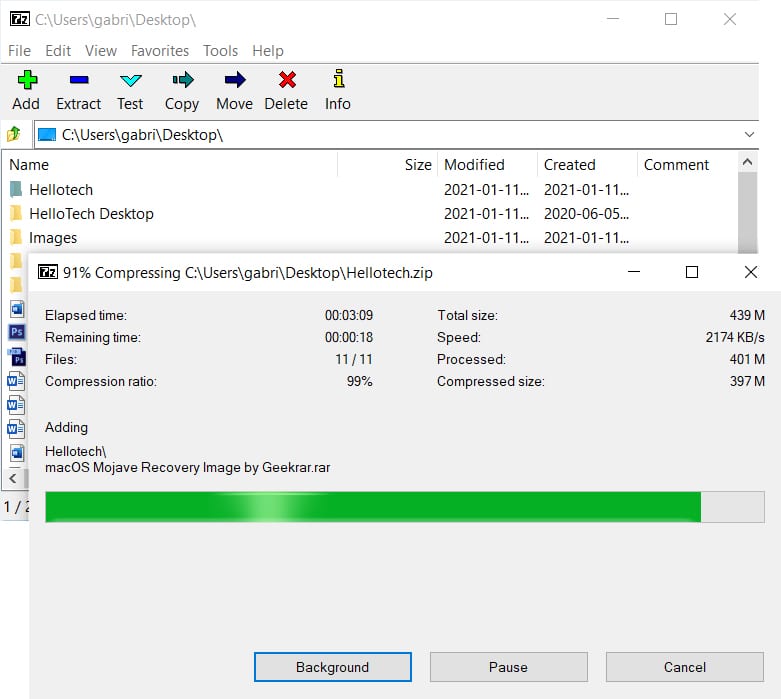781x699 pixels.
Task: Click the file name macOS Mojave Recovery Image
Action: click(x=187, y=467)
